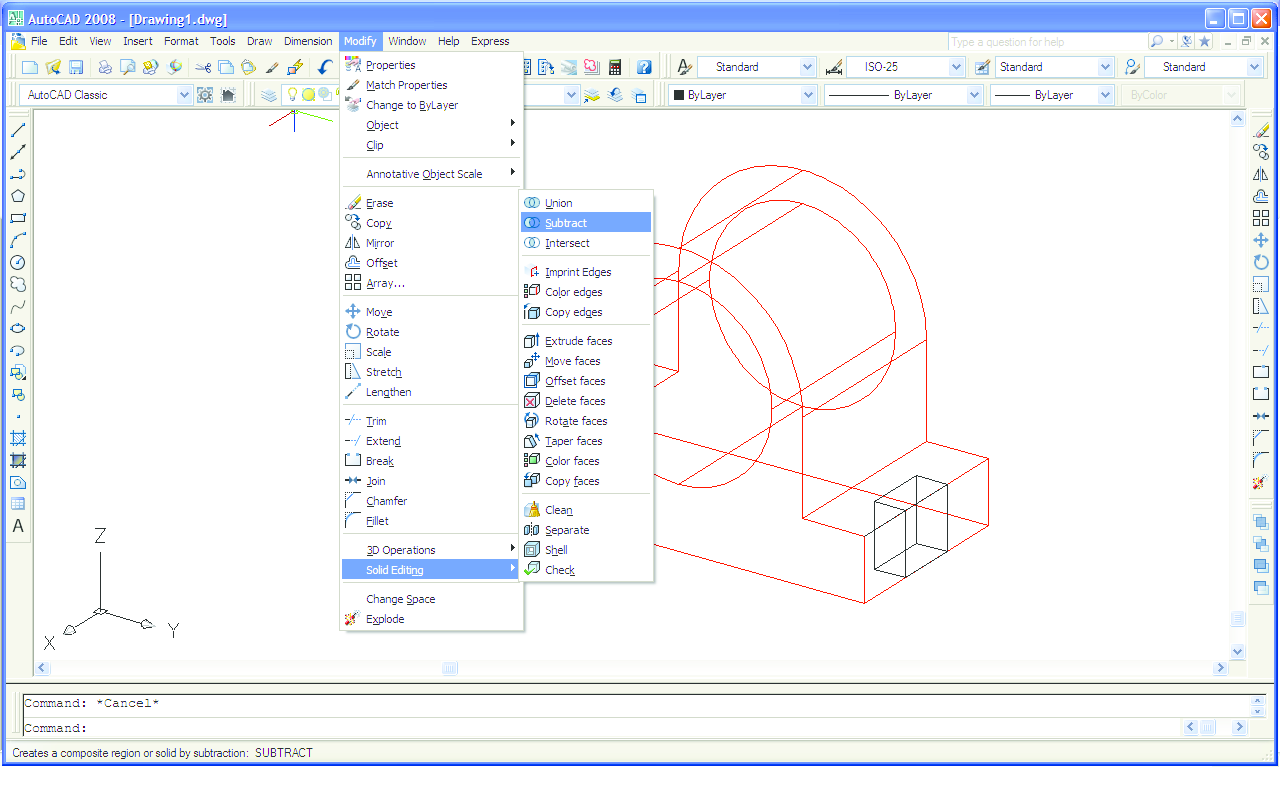Click the Plot printer icon
Image resolution: width=1280 pixels, height=800 pixels.
tap(105, 67)
